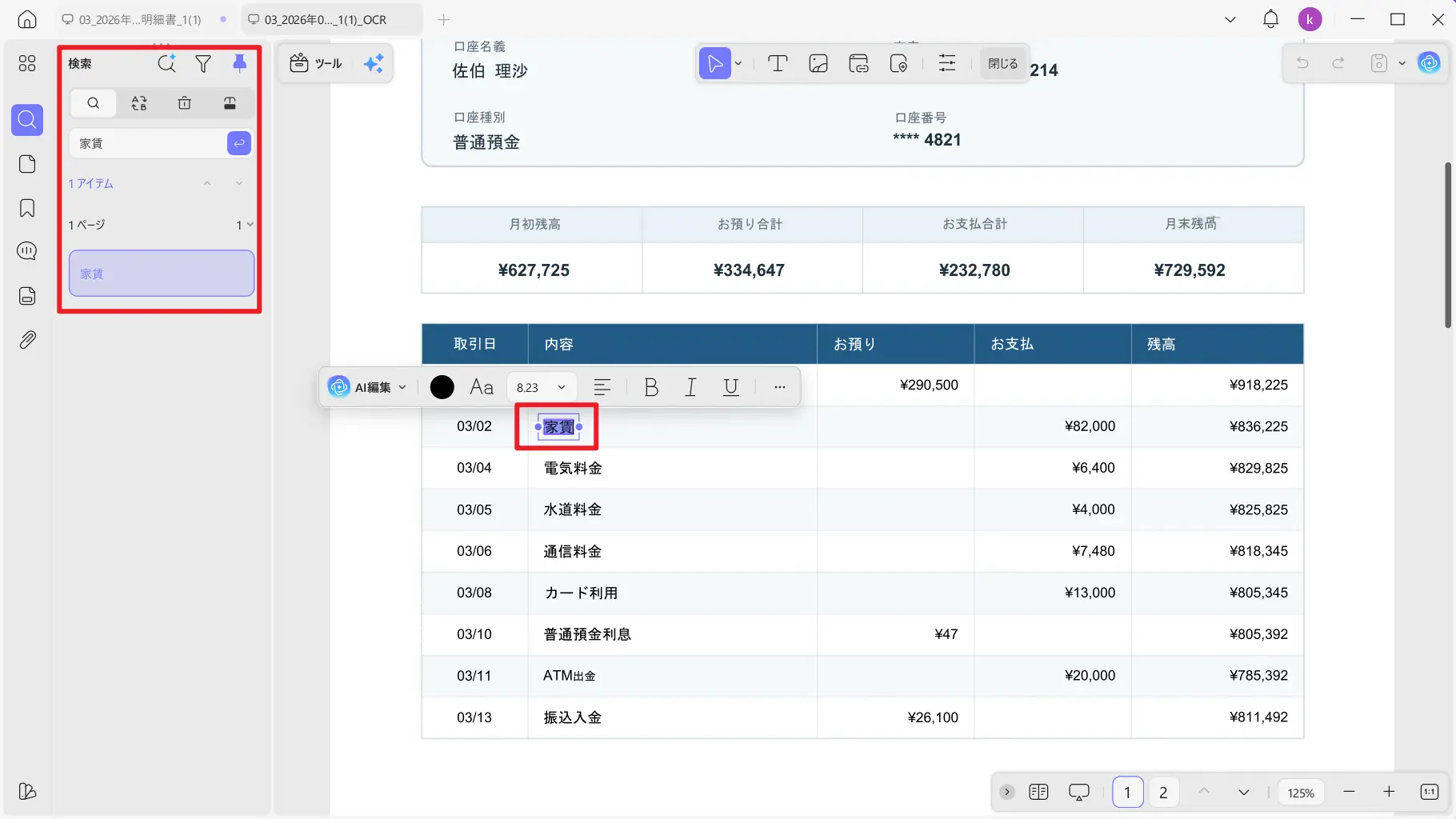This screenshot has height=819, width=1456.
Task: Save the document
Action: (x=1379, y=62)
